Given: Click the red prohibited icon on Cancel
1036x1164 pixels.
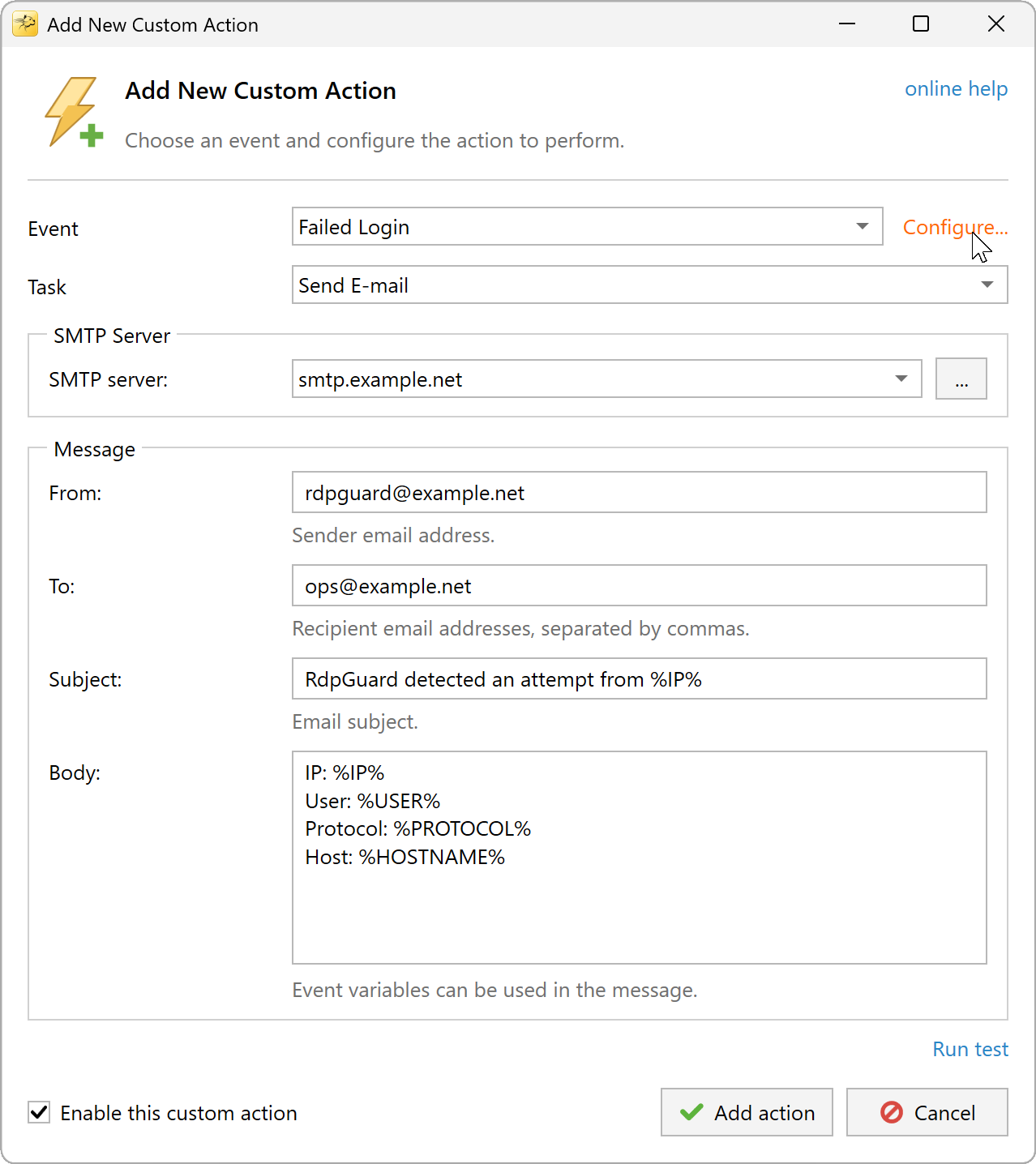Looking at the screenshot, I should click(x=892, y=1112).
